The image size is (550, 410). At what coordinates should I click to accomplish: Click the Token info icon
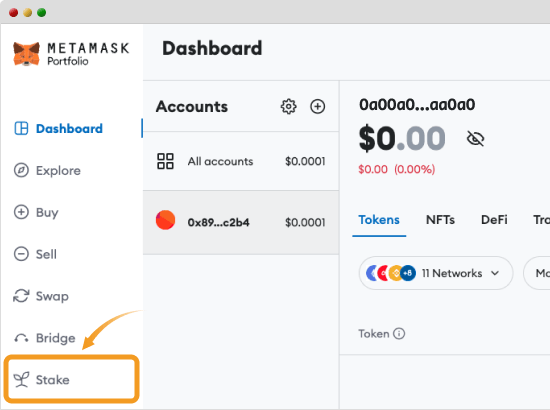[x=399, y=333]
